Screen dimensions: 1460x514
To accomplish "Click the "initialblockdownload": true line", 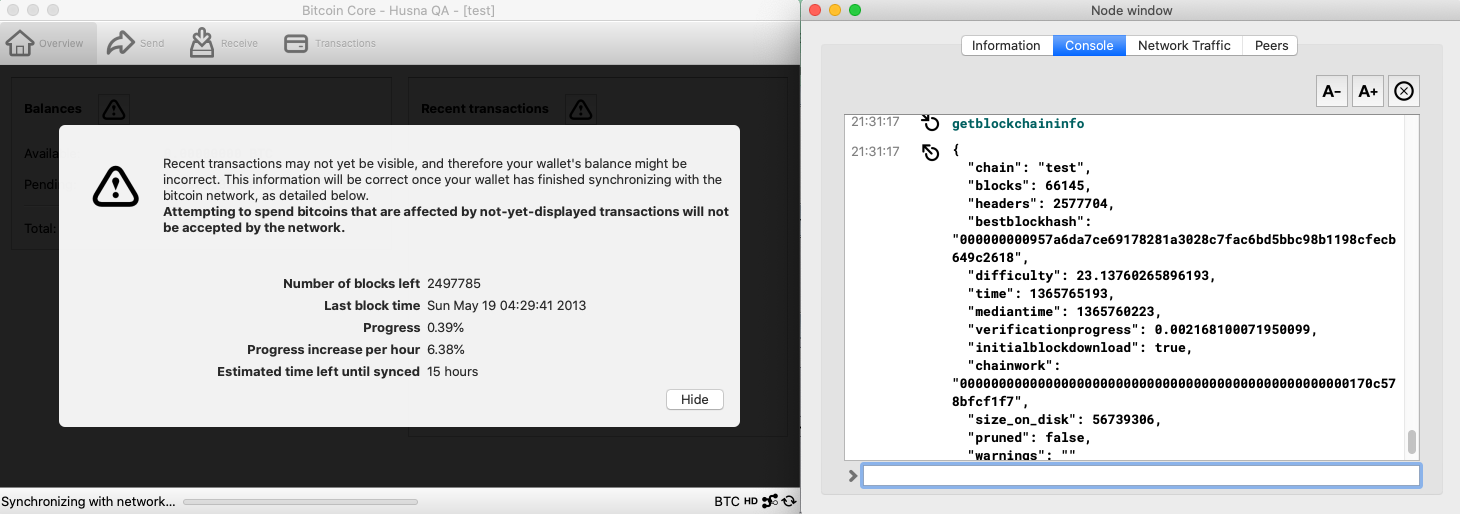I will click(x=1079, y=347).
